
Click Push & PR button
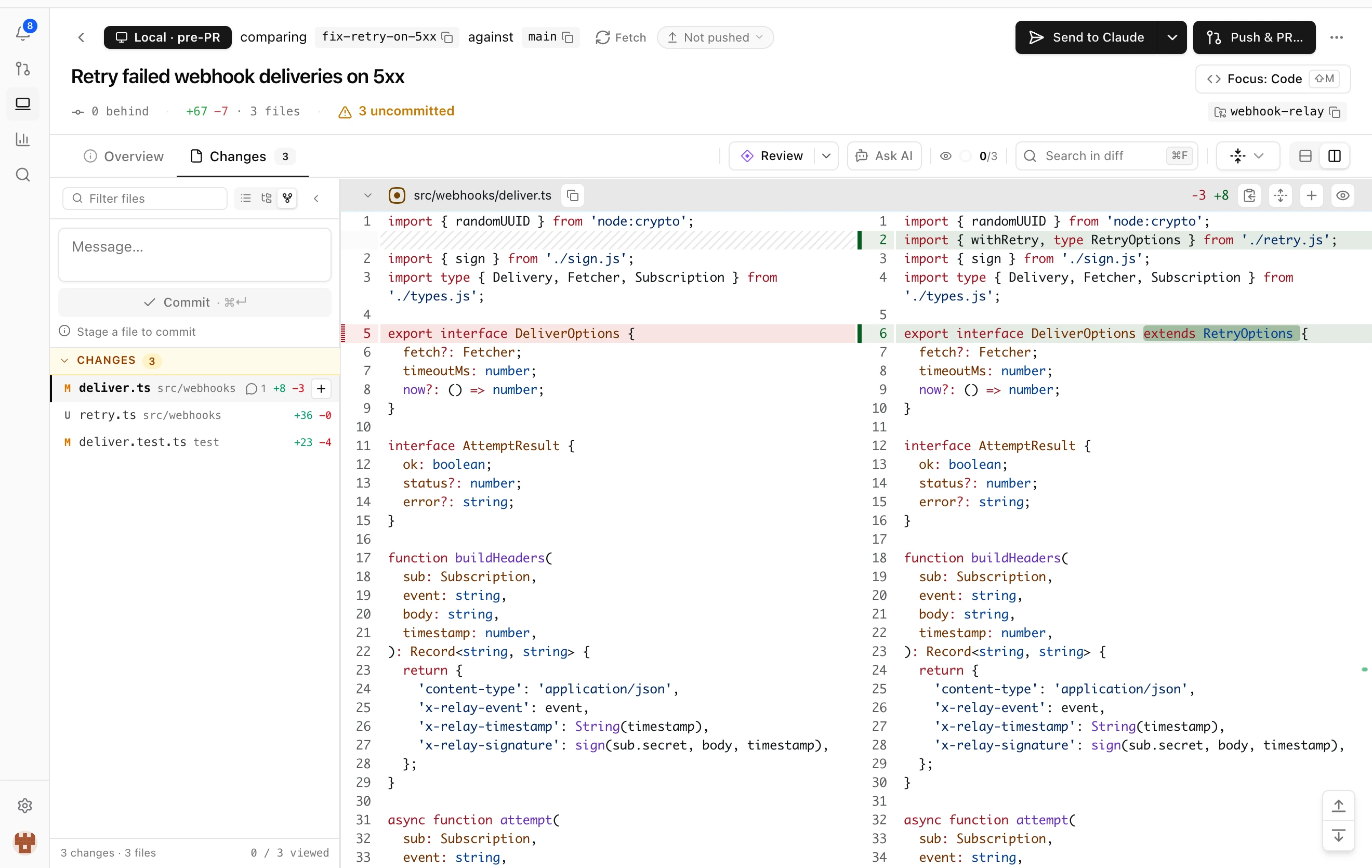click(1254, 37)
